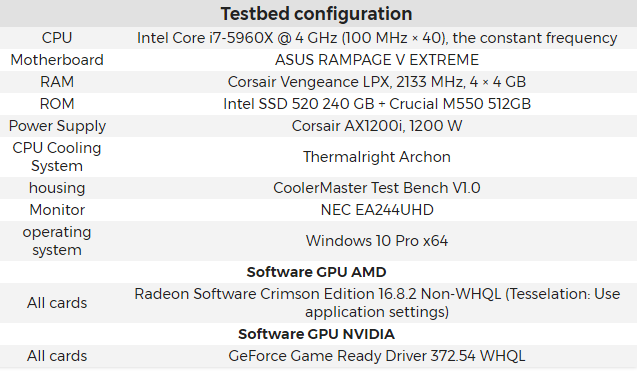Select the CPU Cooling System label

[x=57, y=157]
